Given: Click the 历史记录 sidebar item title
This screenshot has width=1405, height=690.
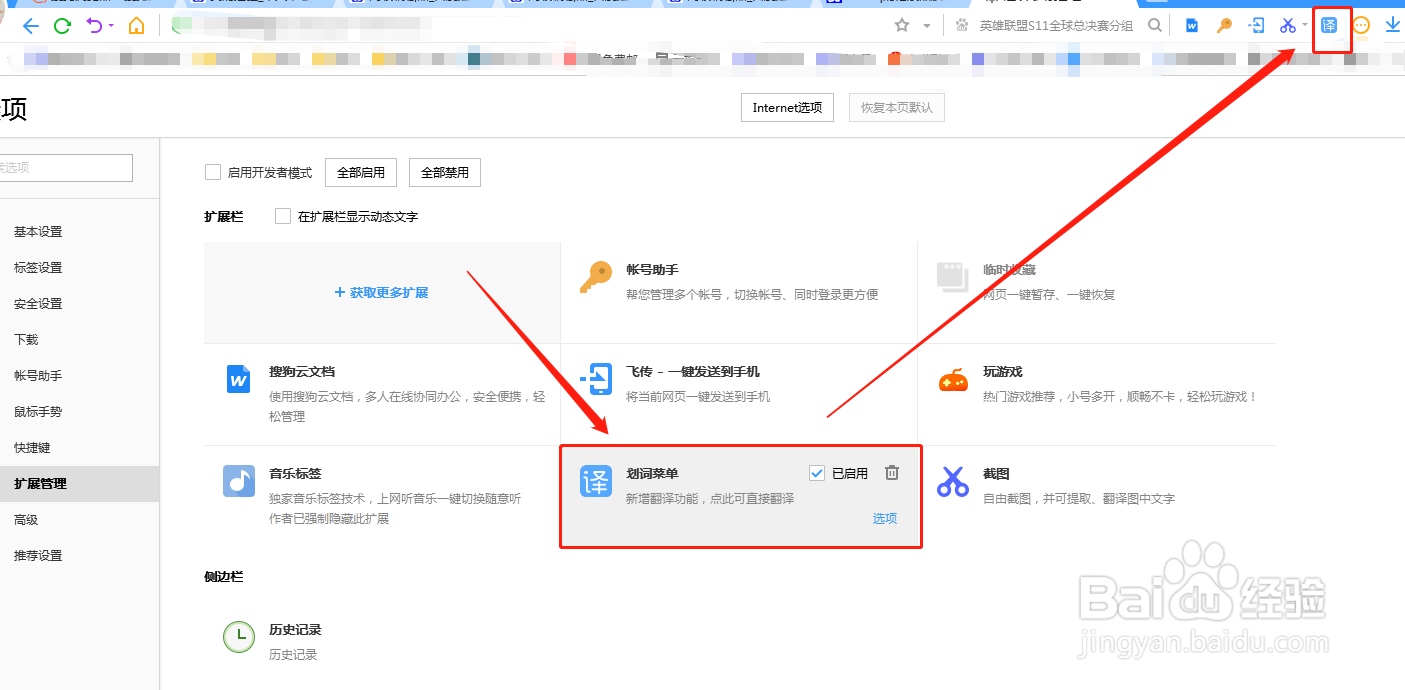Looking at the screenshot, I should pyautogui.click(x=295, y=630).
